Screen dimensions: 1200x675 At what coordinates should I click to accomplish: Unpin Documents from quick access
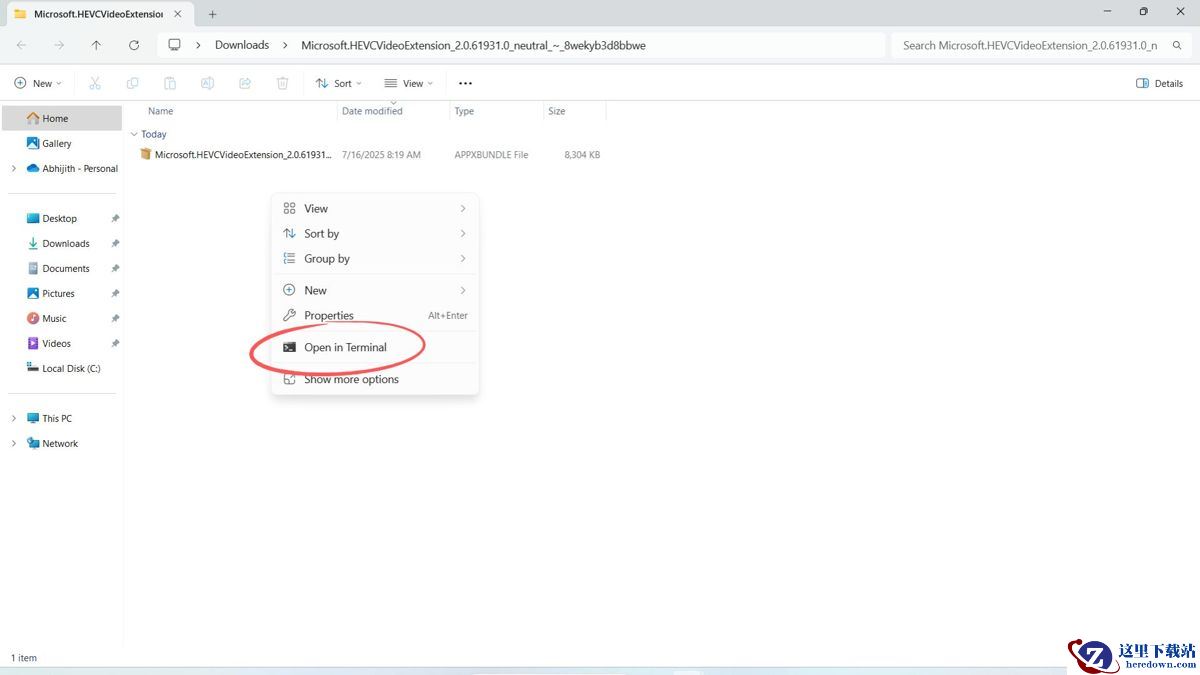(115, 268)
